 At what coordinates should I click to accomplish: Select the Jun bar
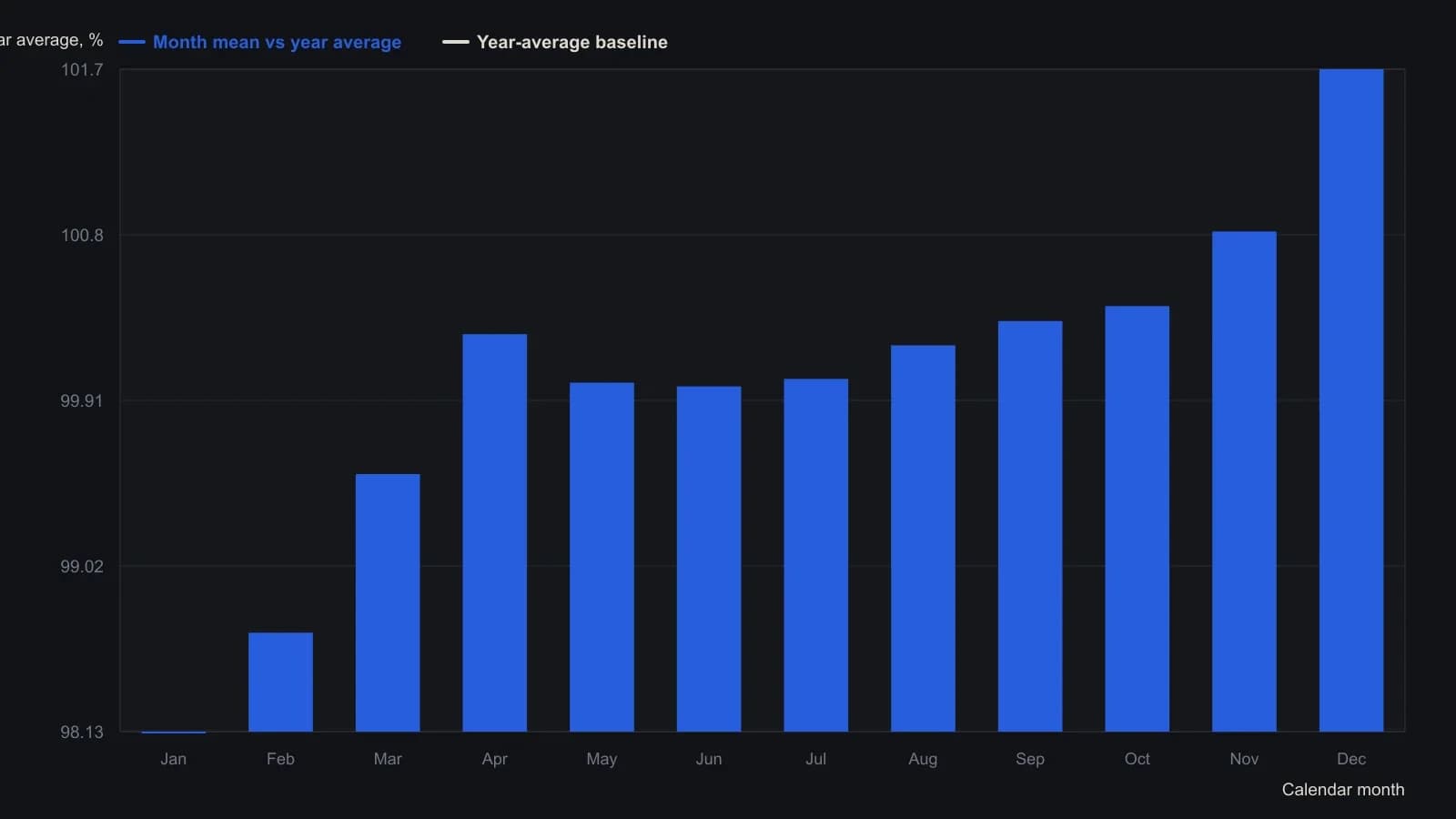click(x=709, y=559)
